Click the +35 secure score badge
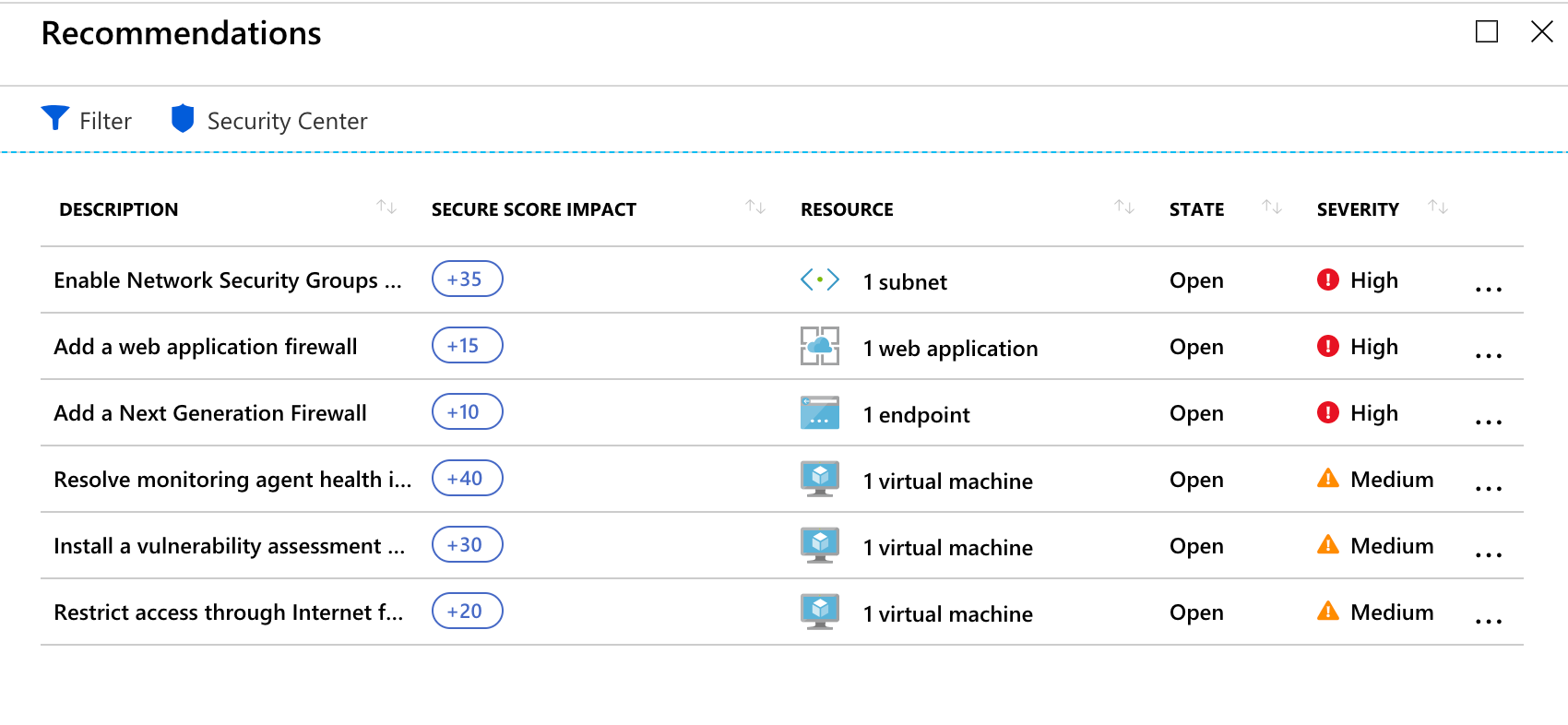 tap(467, 279)
